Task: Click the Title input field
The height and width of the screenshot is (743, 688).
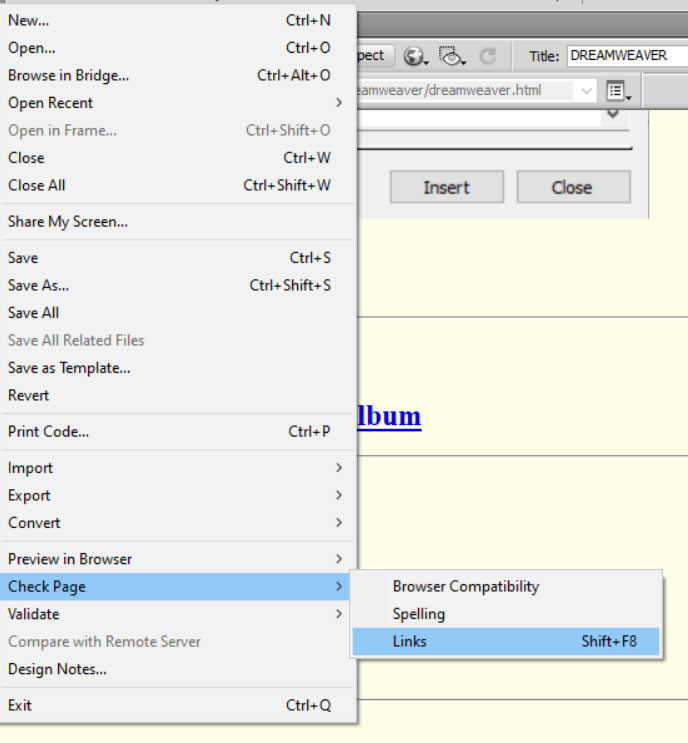Action: click(x=625, y=56)
